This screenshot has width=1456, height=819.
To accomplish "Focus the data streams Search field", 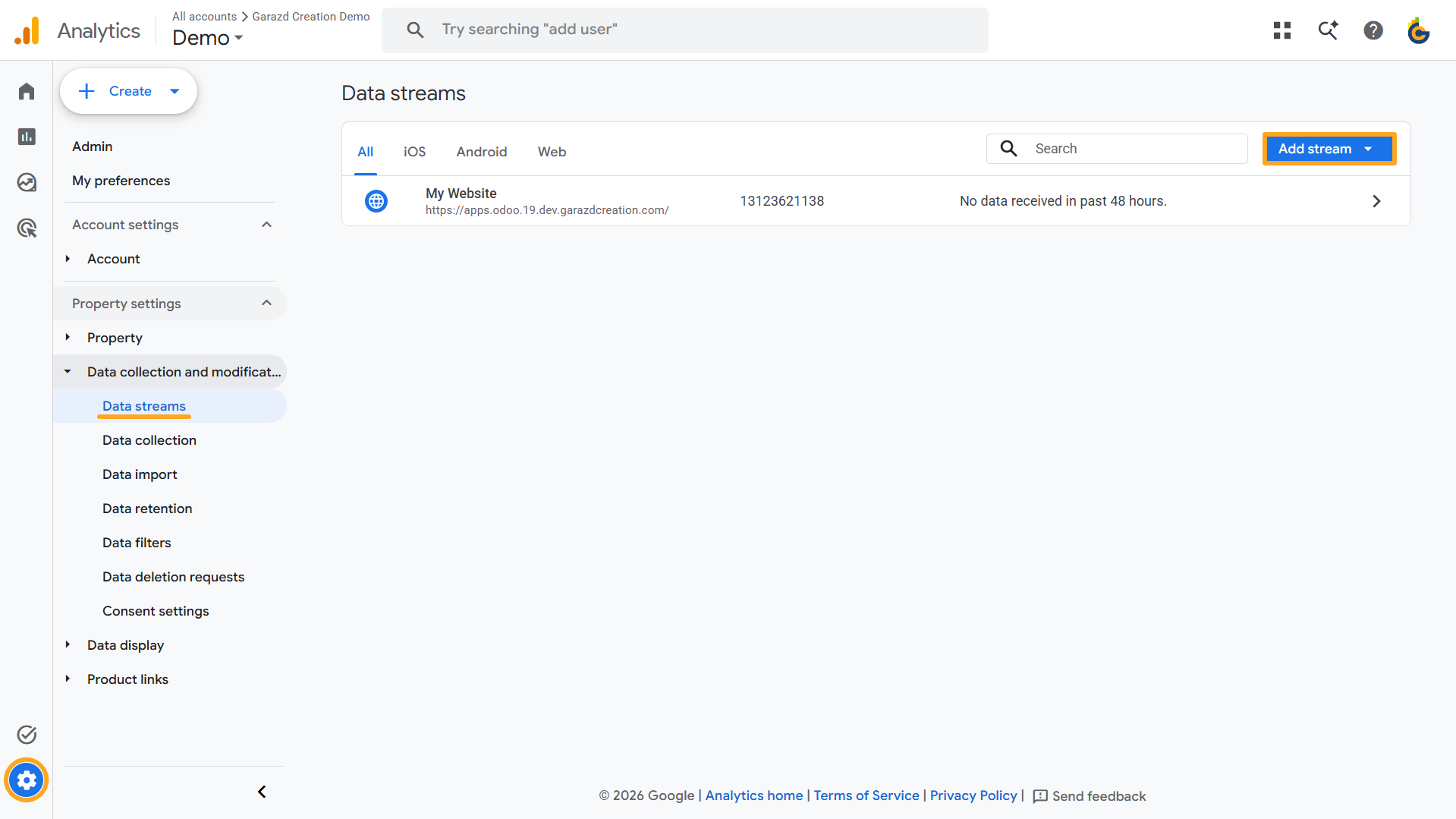I will tap(1117, 149).
